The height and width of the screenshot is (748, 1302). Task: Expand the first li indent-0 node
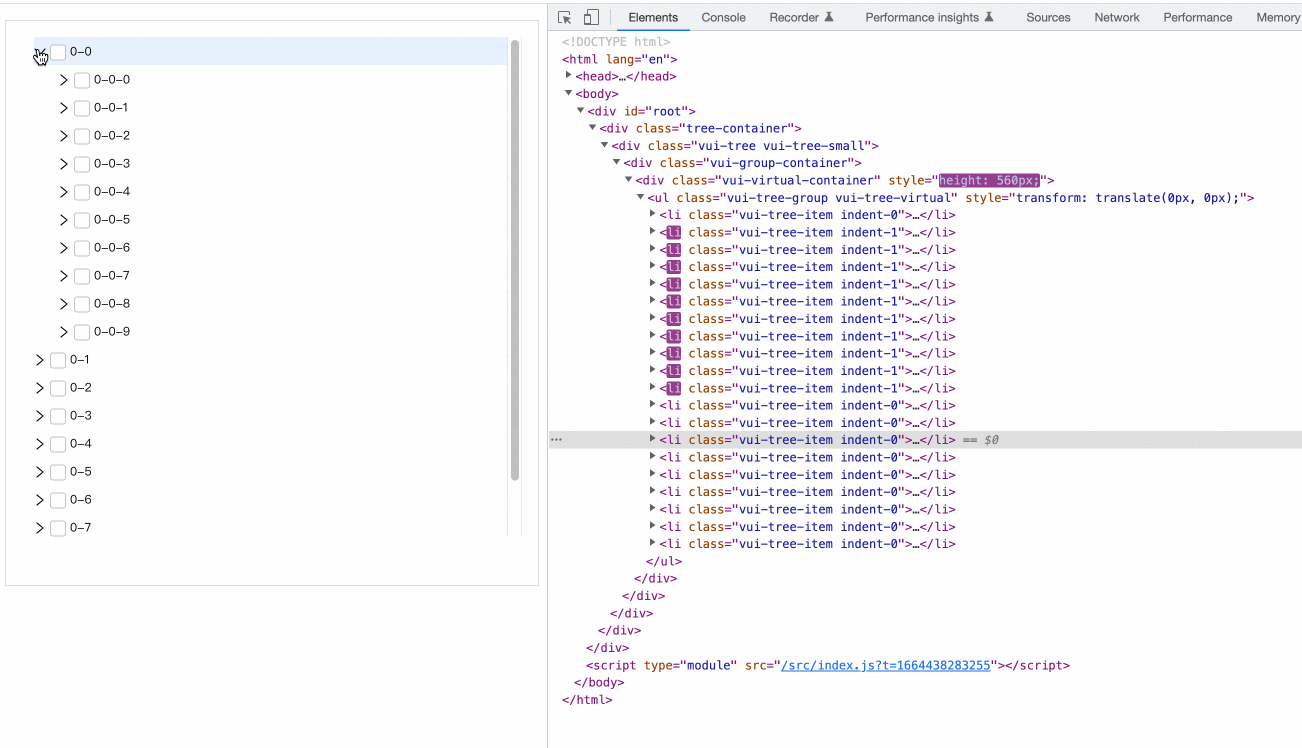[x=653, y=215]
